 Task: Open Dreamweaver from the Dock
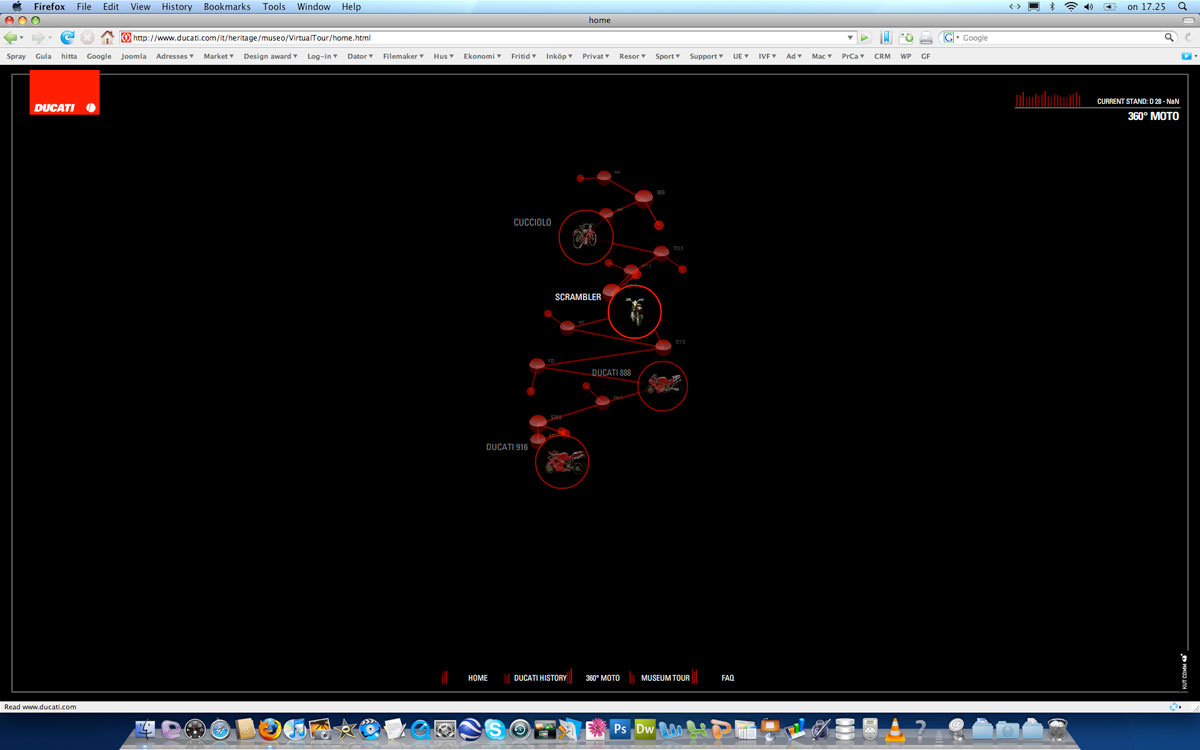[x=645, y=729]
